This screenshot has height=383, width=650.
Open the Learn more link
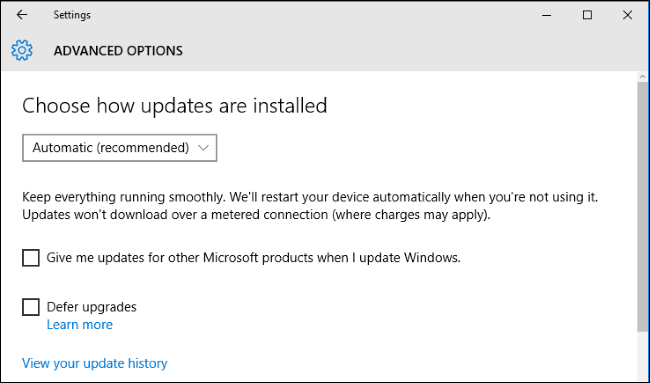(x=80, y=325)
